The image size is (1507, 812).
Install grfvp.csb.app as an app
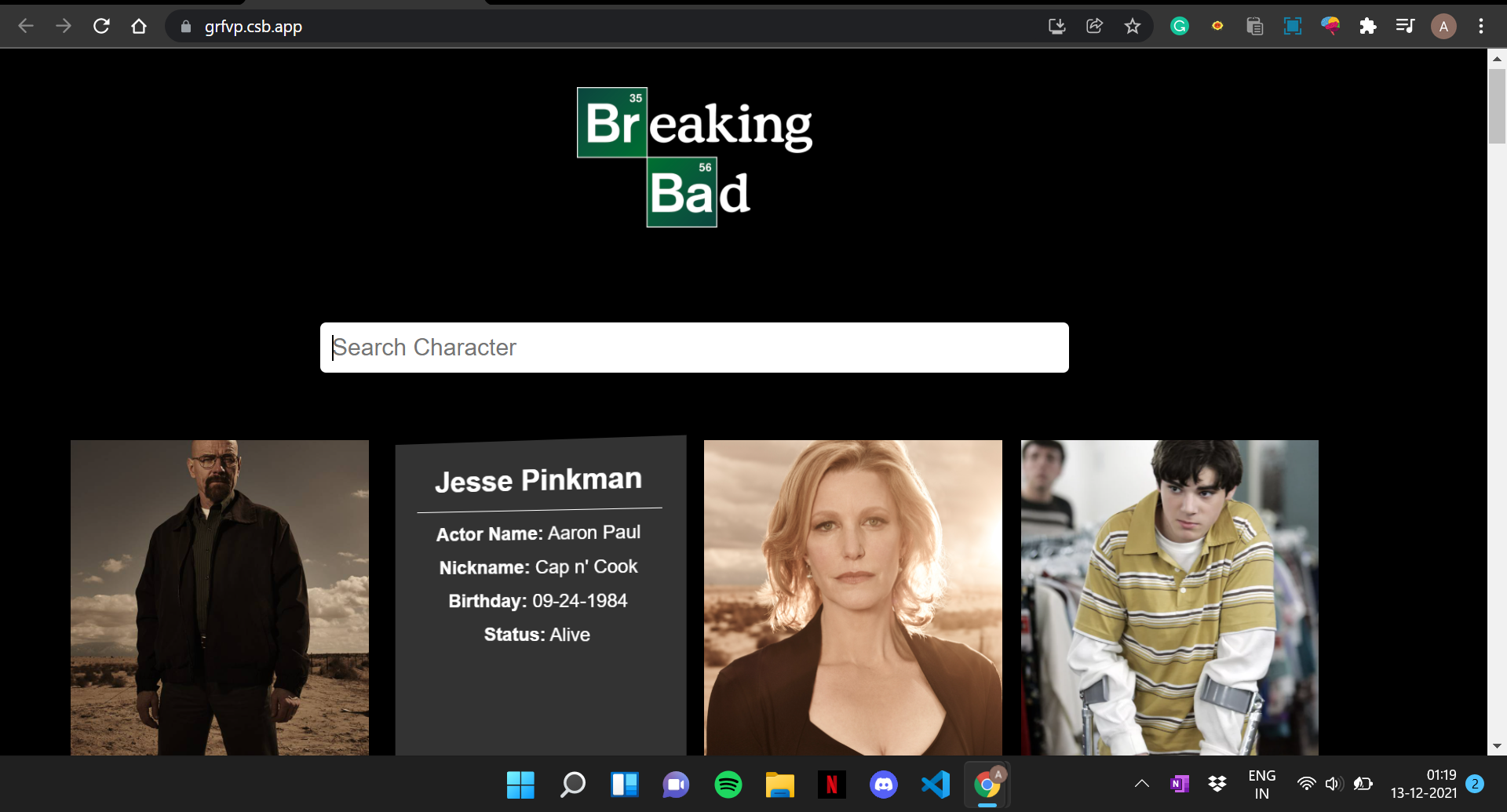[1056, 26]
